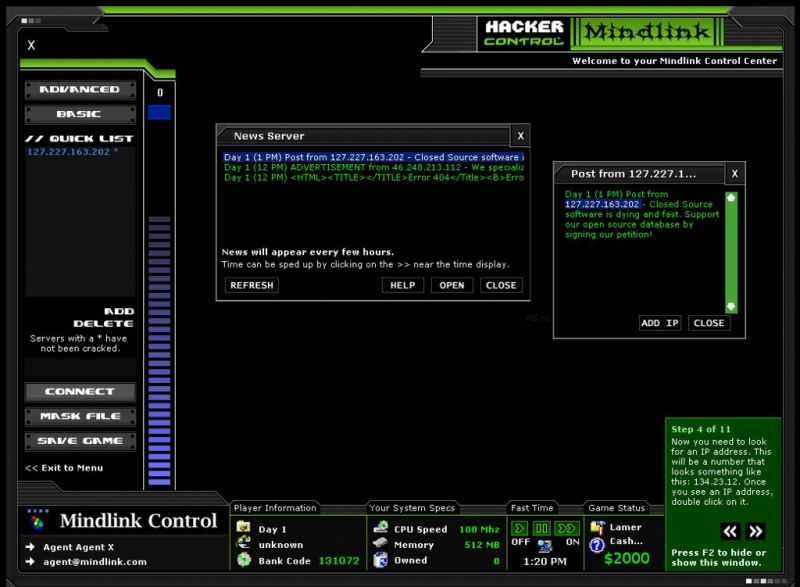Click the Memory icon in System Specs
The width and height of the screenshot is (800, 587).
[x=380, y=545]
